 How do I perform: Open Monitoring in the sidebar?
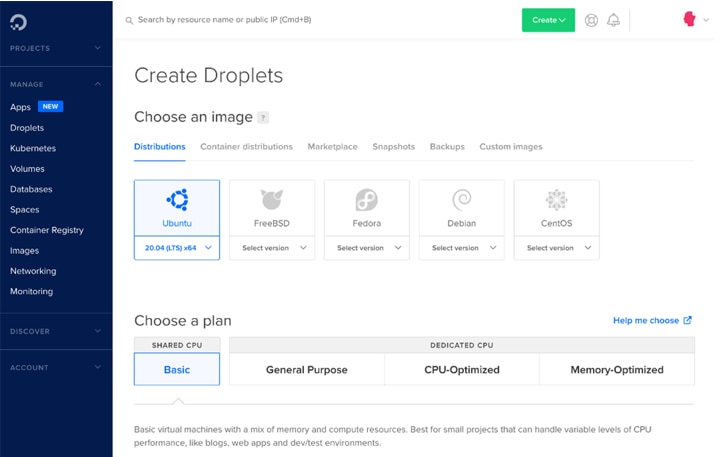point(32,292)
